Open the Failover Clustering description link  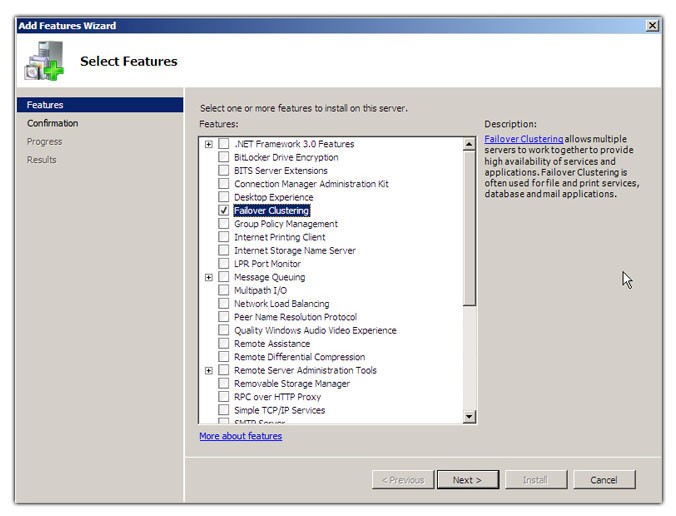point(523,139)
